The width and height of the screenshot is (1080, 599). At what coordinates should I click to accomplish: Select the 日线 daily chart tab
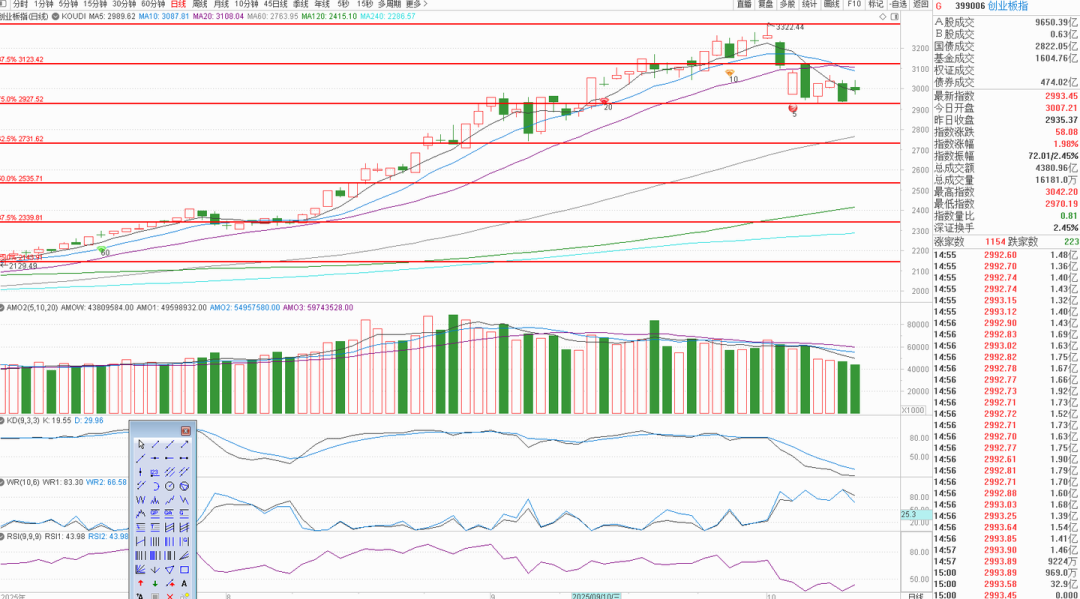click(x=178, y=4)
